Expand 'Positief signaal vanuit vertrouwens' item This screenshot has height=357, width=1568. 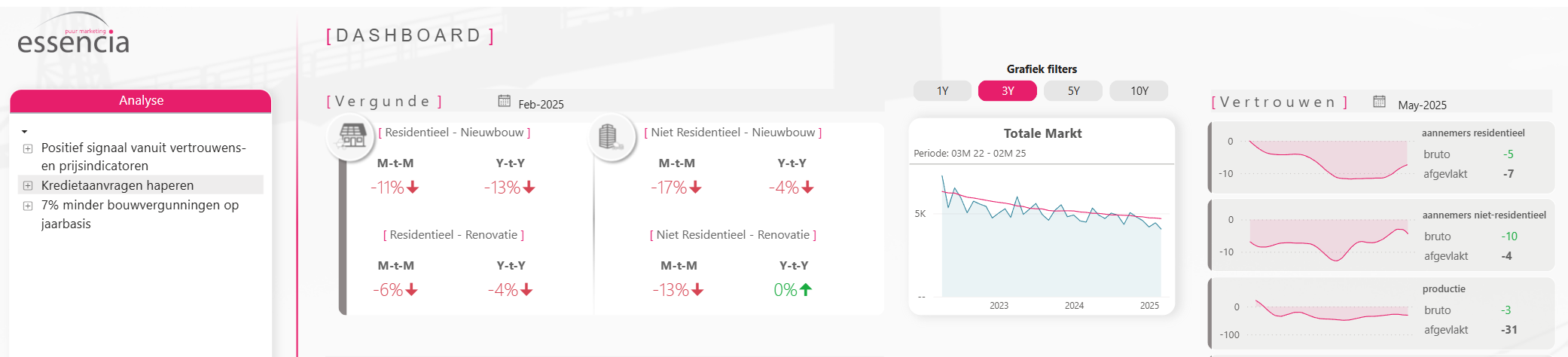click(x=28, y=148)
